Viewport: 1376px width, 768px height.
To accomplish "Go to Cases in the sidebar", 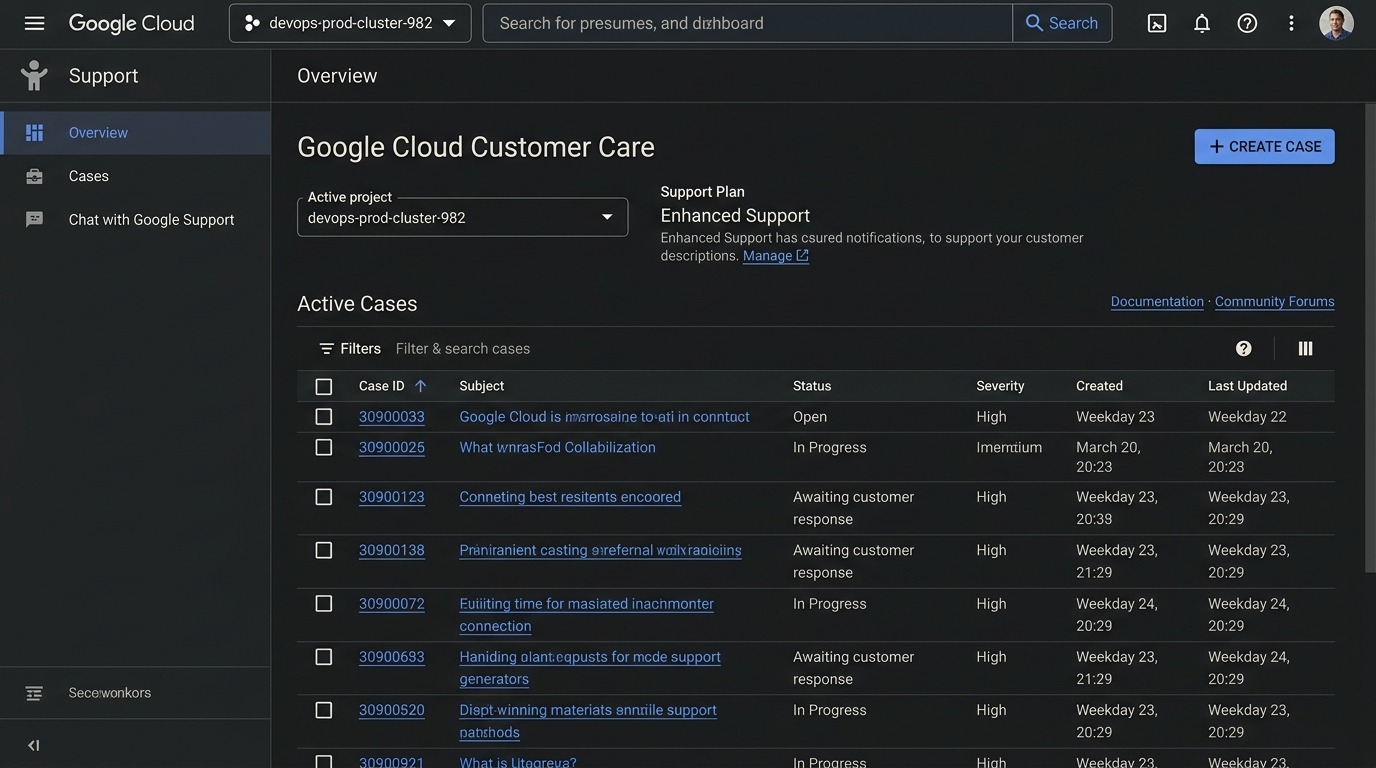I will tap(135, 176).
